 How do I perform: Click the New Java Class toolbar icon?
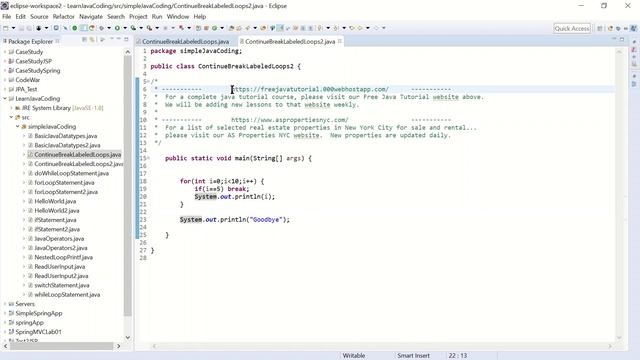214,28
